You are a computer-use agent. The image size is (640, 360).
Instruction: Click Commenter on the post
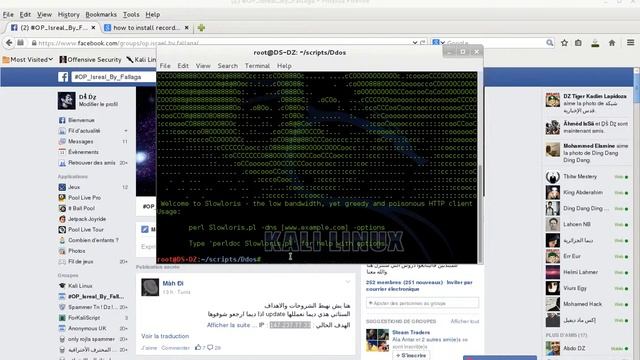pos(176,348)
